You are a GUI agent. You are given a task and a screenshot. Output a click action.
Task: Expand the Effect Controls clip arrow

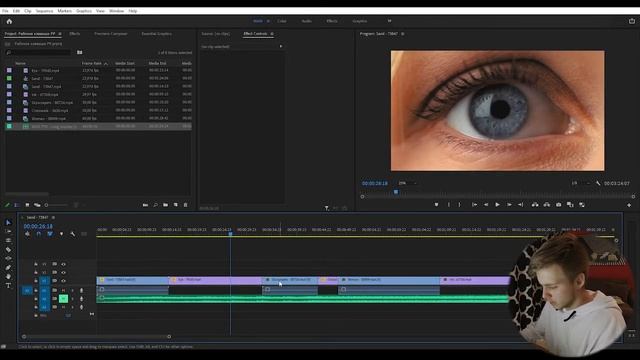(x=280, y=47)
